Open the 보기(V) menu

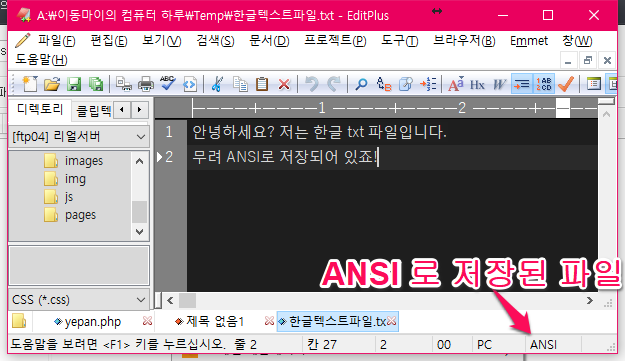[161, 41]
